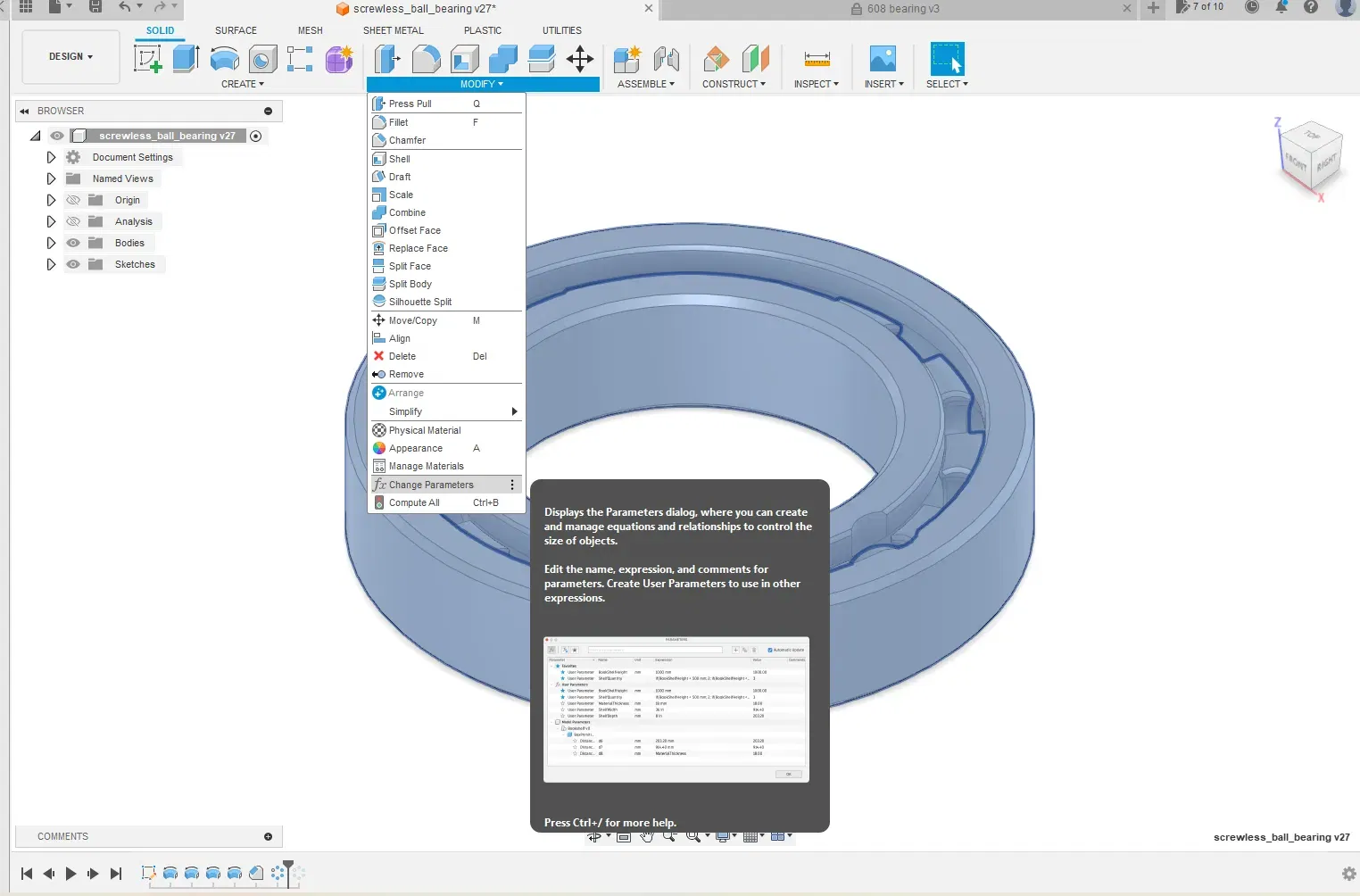The width and height of the screenshot is (1360, 896).
Task: Expand the Named Views node
Action: (x=51, y=178)
